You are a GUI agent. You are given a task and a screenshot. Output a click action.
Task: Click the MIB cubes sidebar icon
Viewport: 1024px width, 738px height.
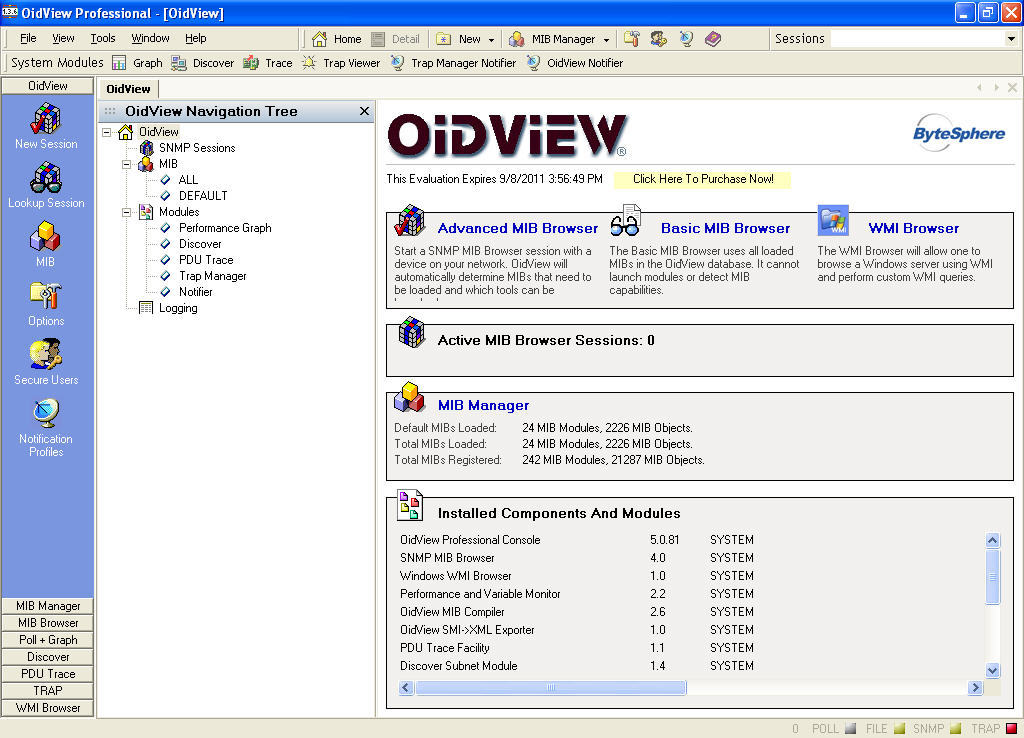point(46,239)
